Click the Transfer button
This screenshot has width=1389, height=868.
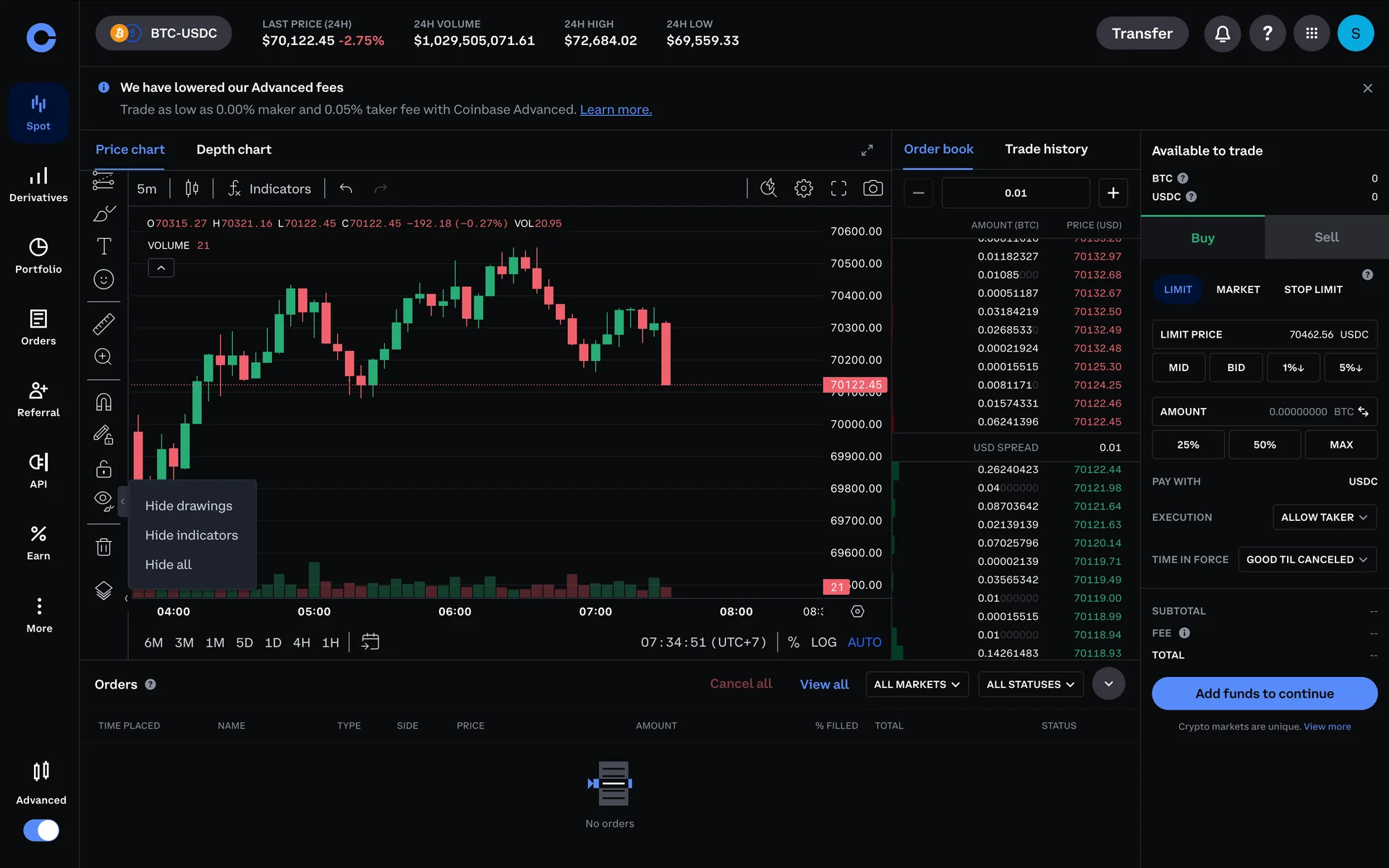1142,33
